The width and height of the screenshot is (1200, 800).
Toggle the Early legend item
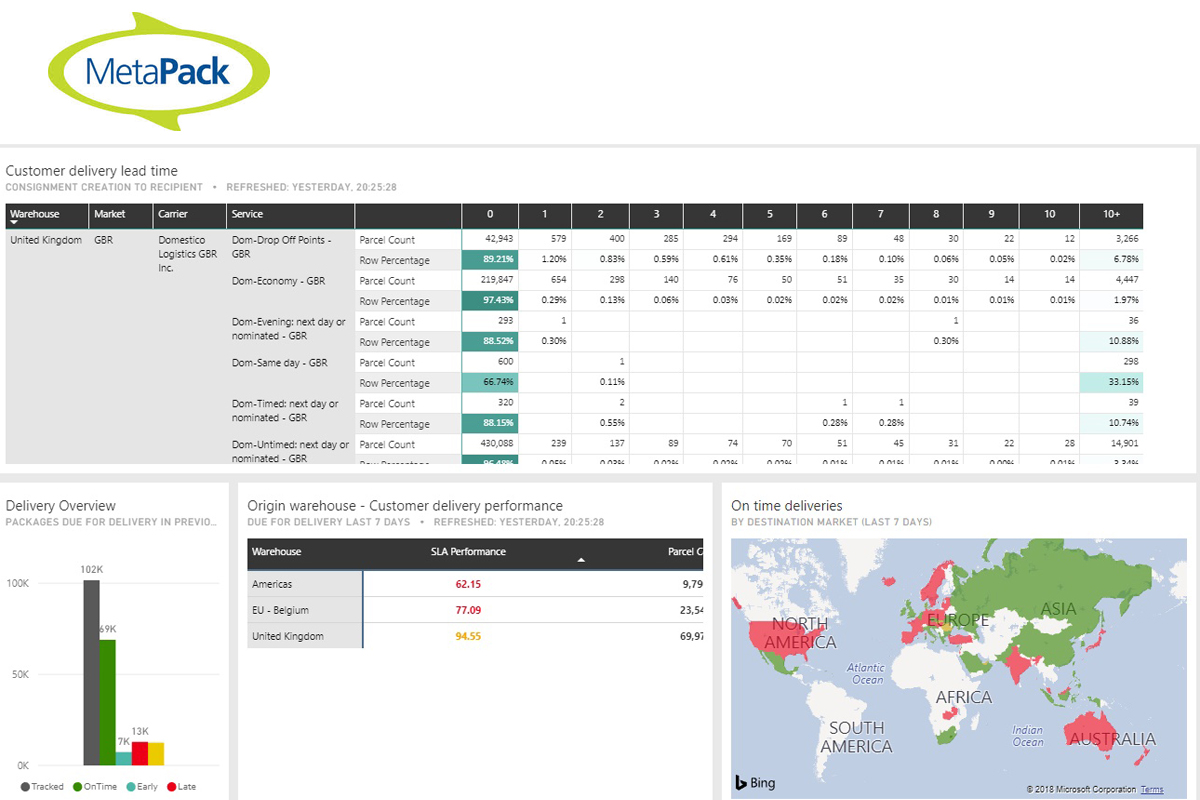coord(141,787)
